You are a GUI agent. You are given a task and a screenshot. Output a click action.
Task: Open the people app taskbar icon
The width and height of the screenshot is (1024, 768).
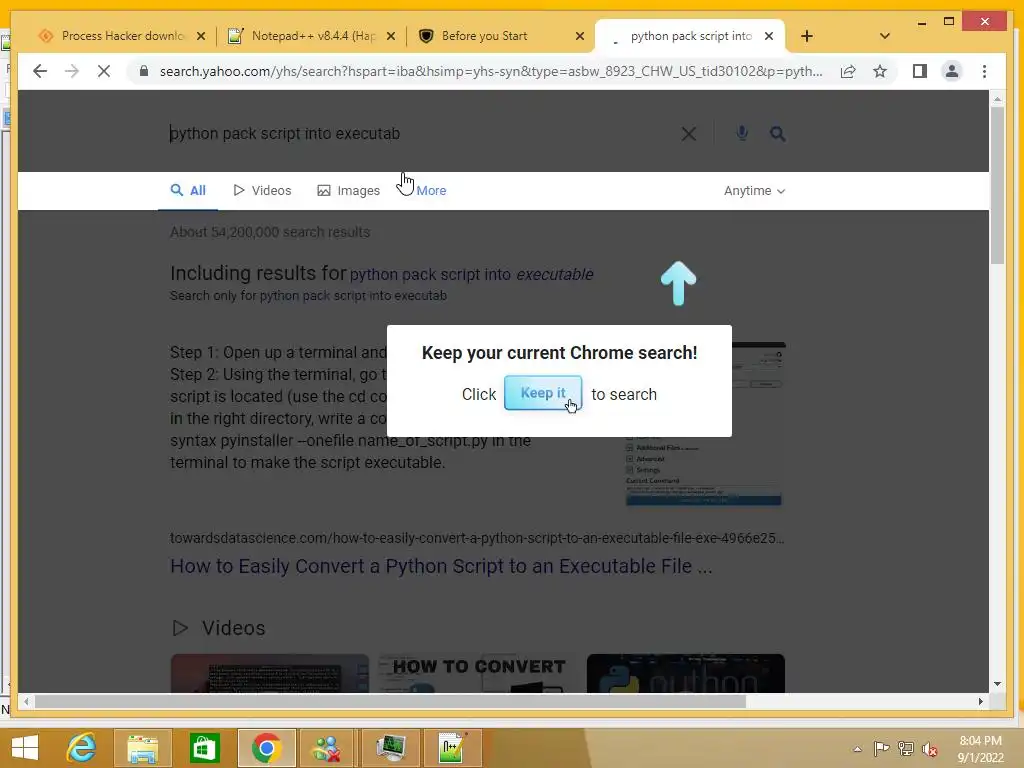click(327, 748)
